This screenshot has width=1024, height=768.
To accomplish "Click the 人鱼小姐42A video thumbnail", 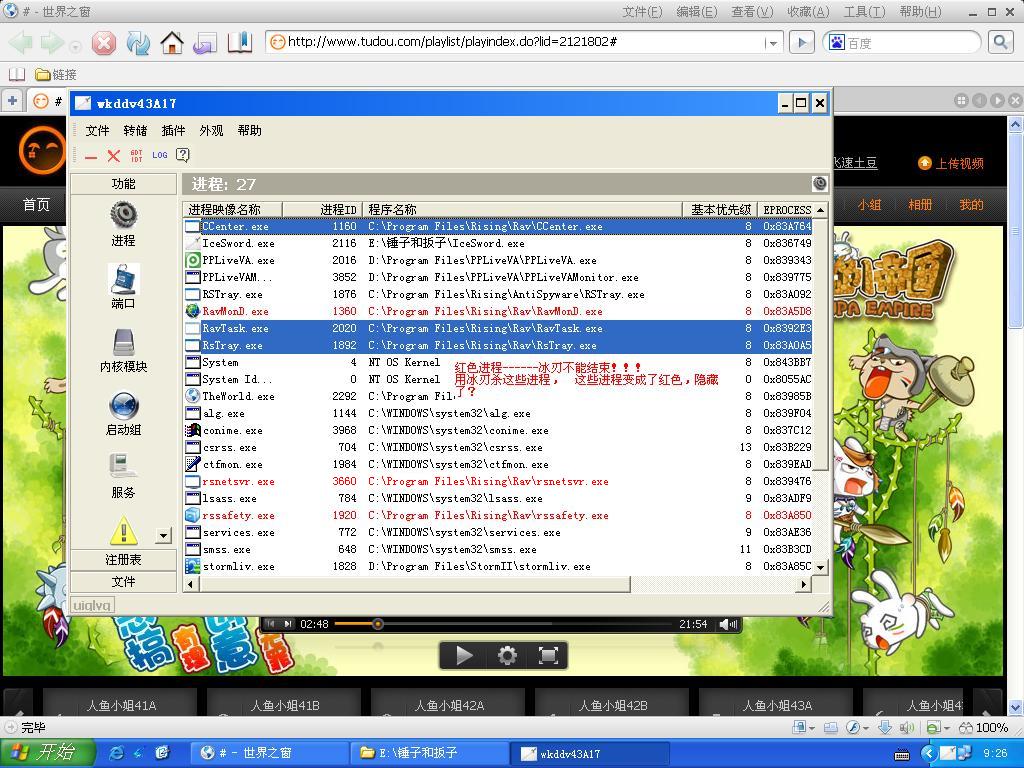I will (x=449, y=705).
